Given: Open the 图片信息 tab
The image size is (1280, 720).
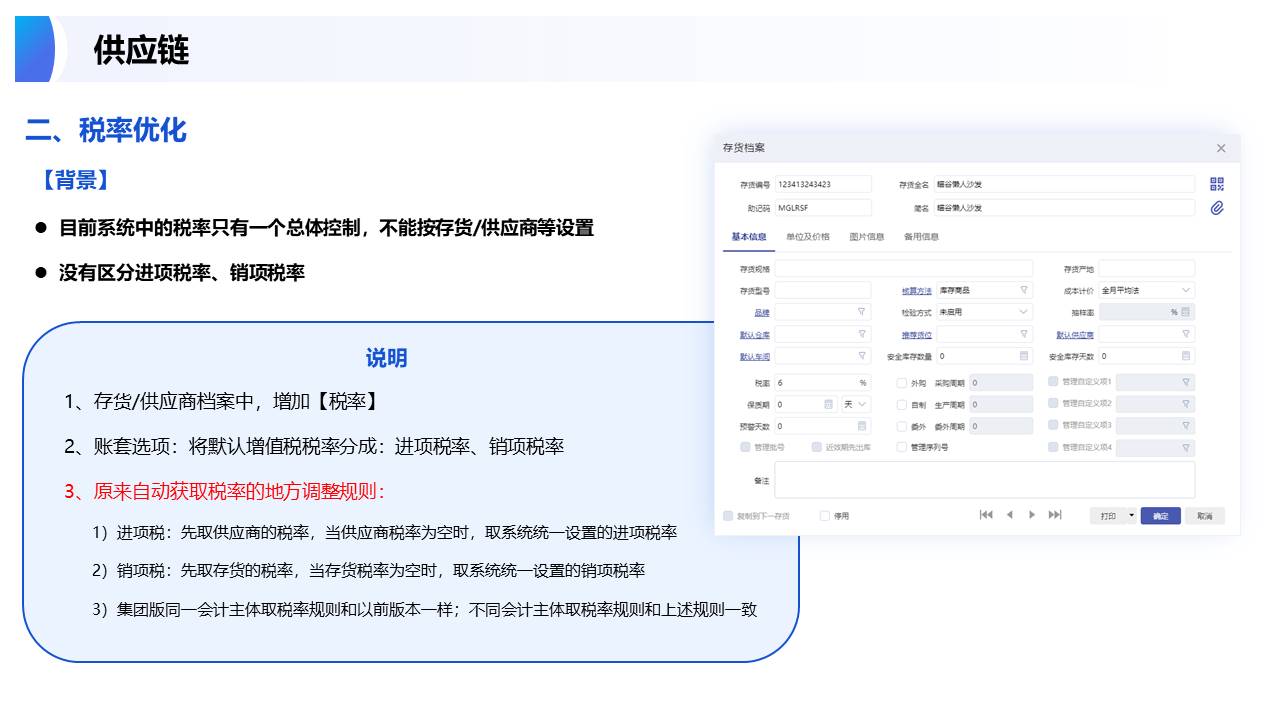Looking at the screenshot, I should (866, 237).
